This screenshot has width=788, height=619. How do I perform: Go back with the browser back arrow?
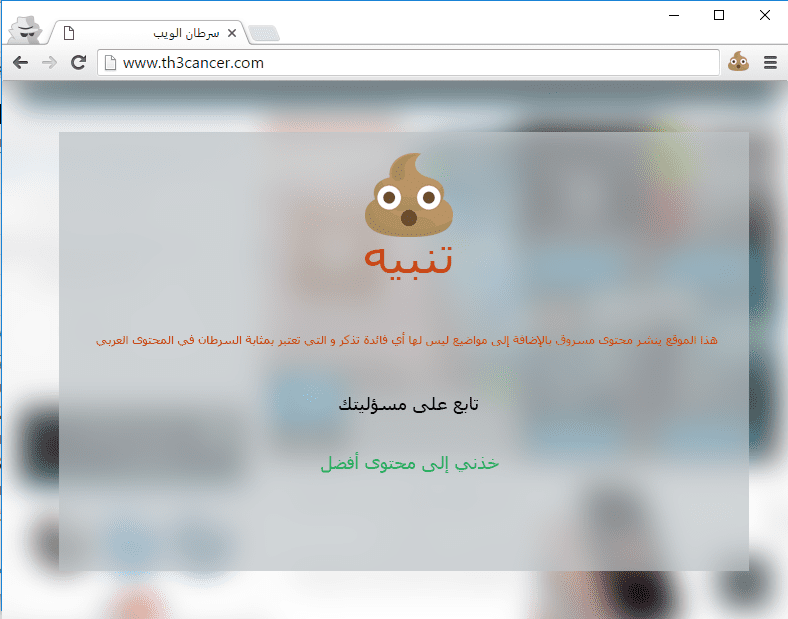(20, 63)
